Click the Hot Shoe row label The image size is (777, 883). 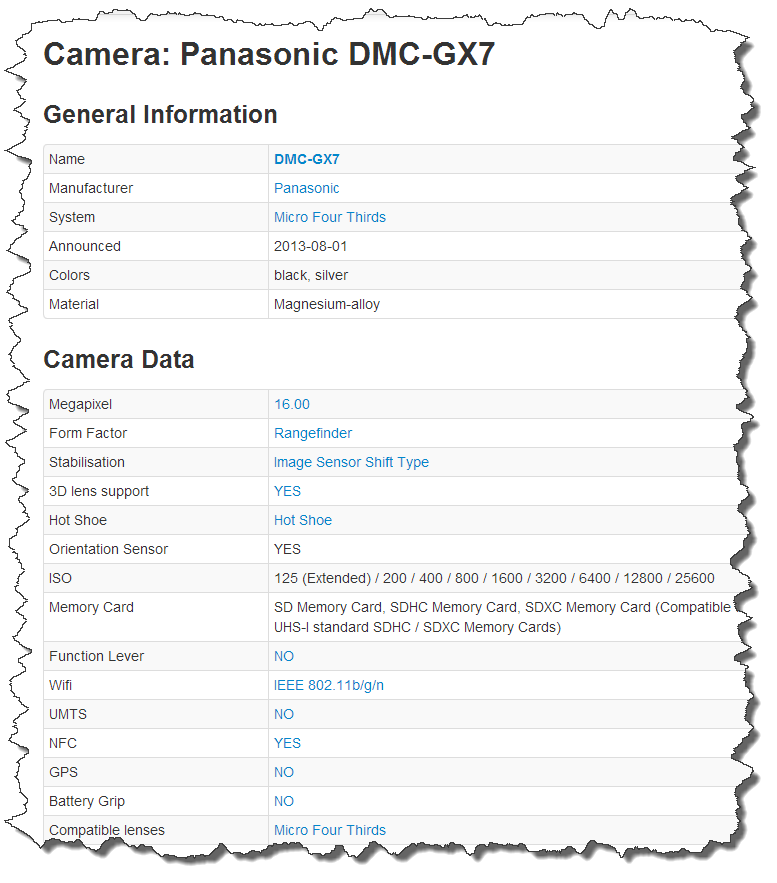[x=78, y=520]
